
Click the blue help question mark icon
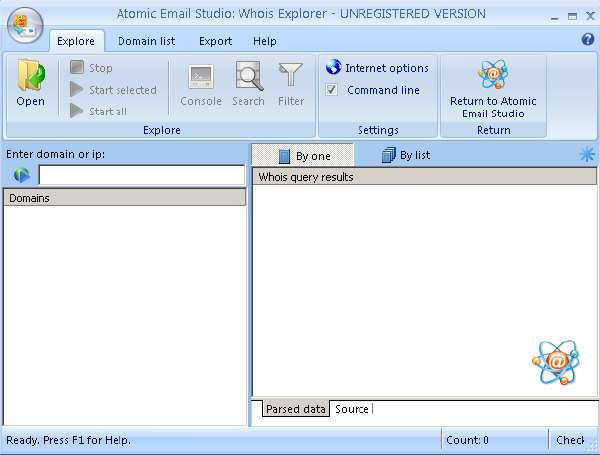[588, 39]
